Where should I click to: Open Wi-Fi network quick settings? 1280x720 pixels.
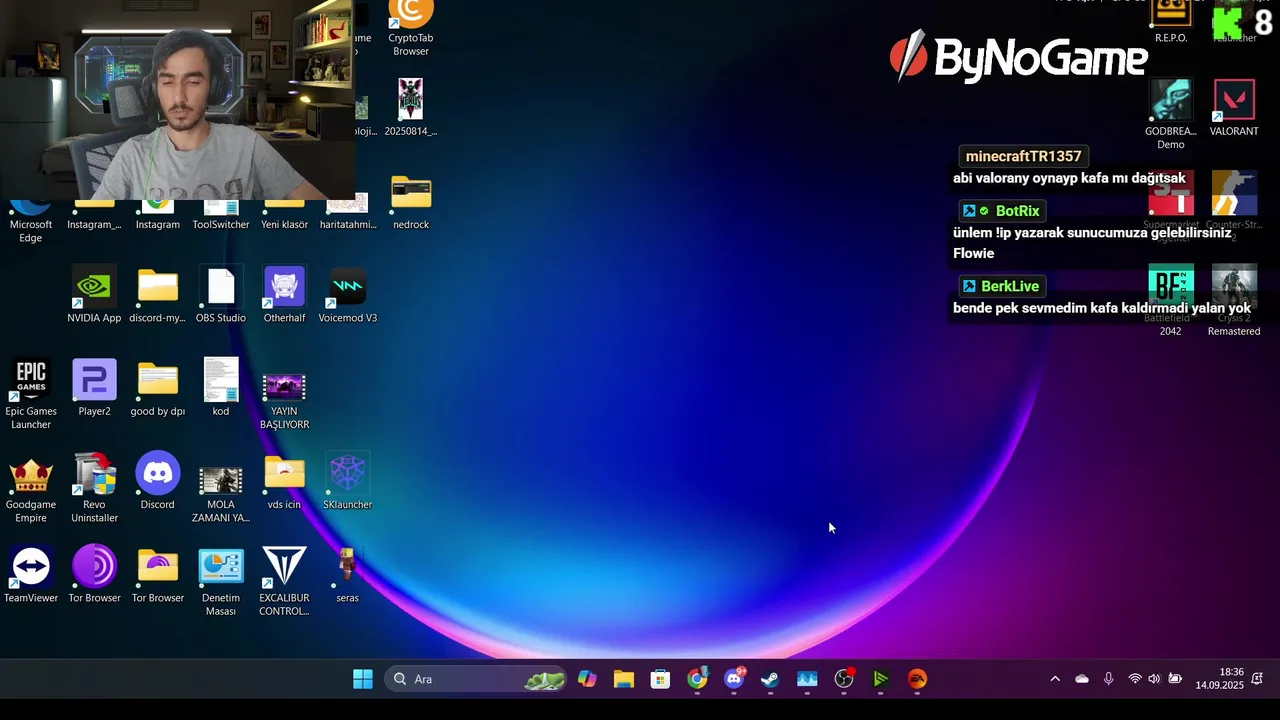tap(1135, 679)
